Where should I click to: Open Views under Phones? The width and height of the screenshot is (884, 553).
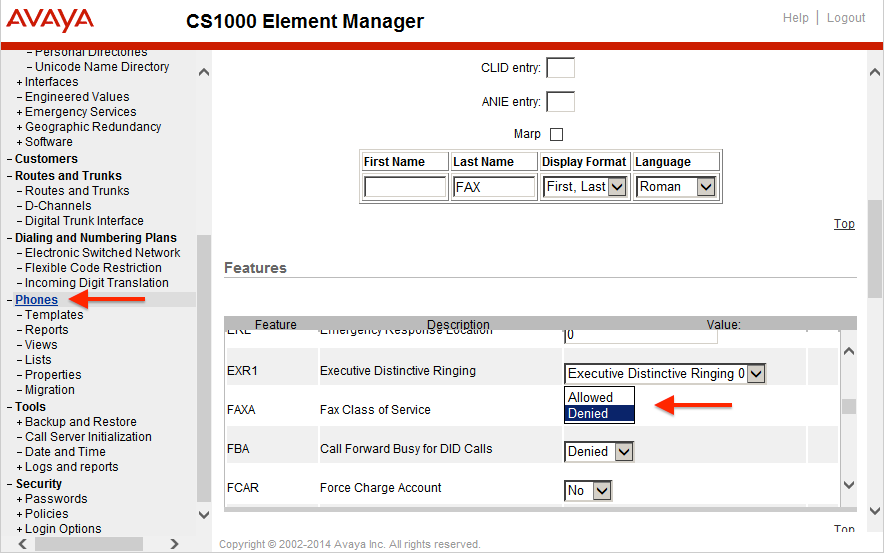click(x=41, y=344)
